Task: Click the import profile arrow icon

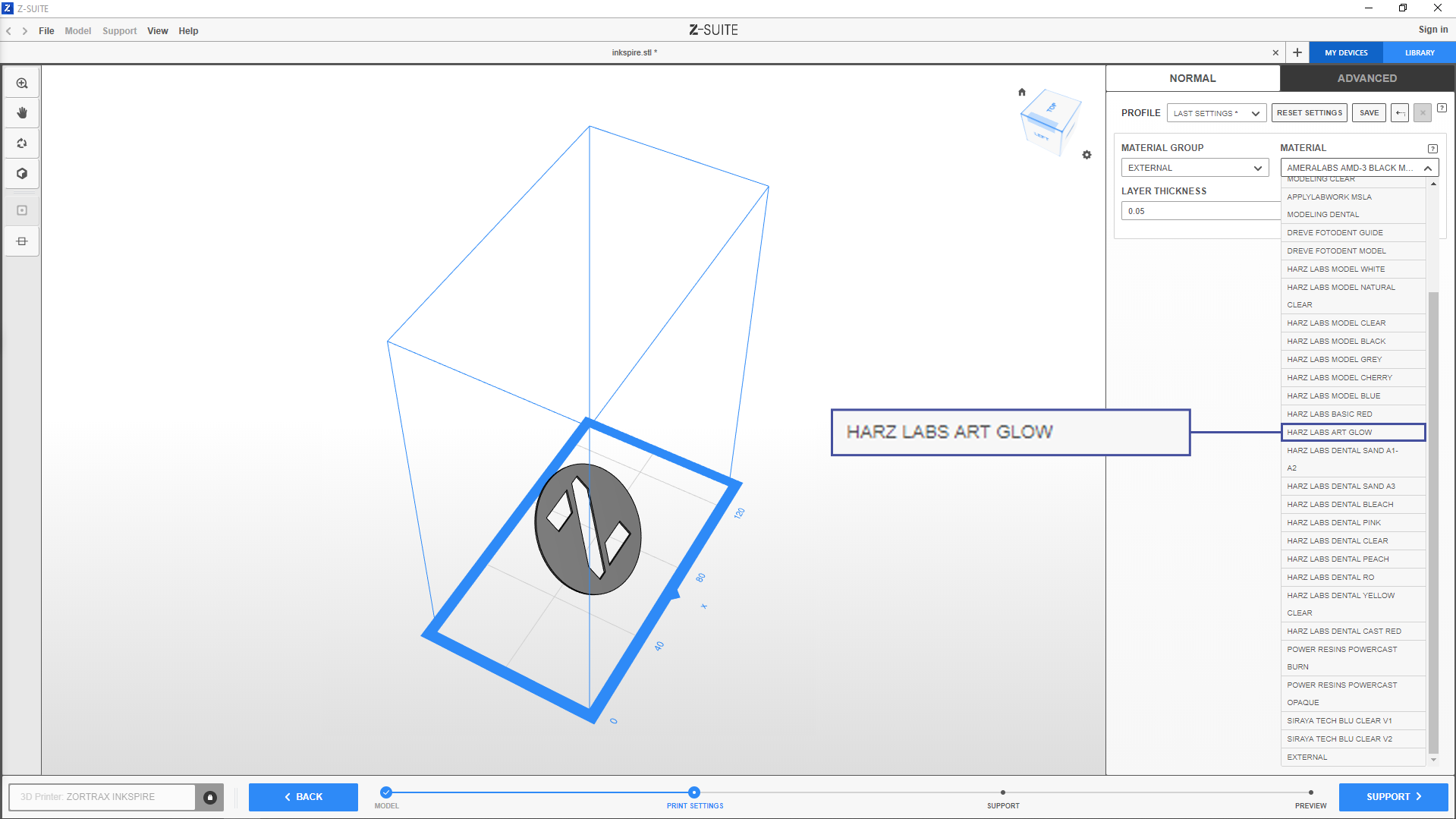Action: [x=1400, y=113]
